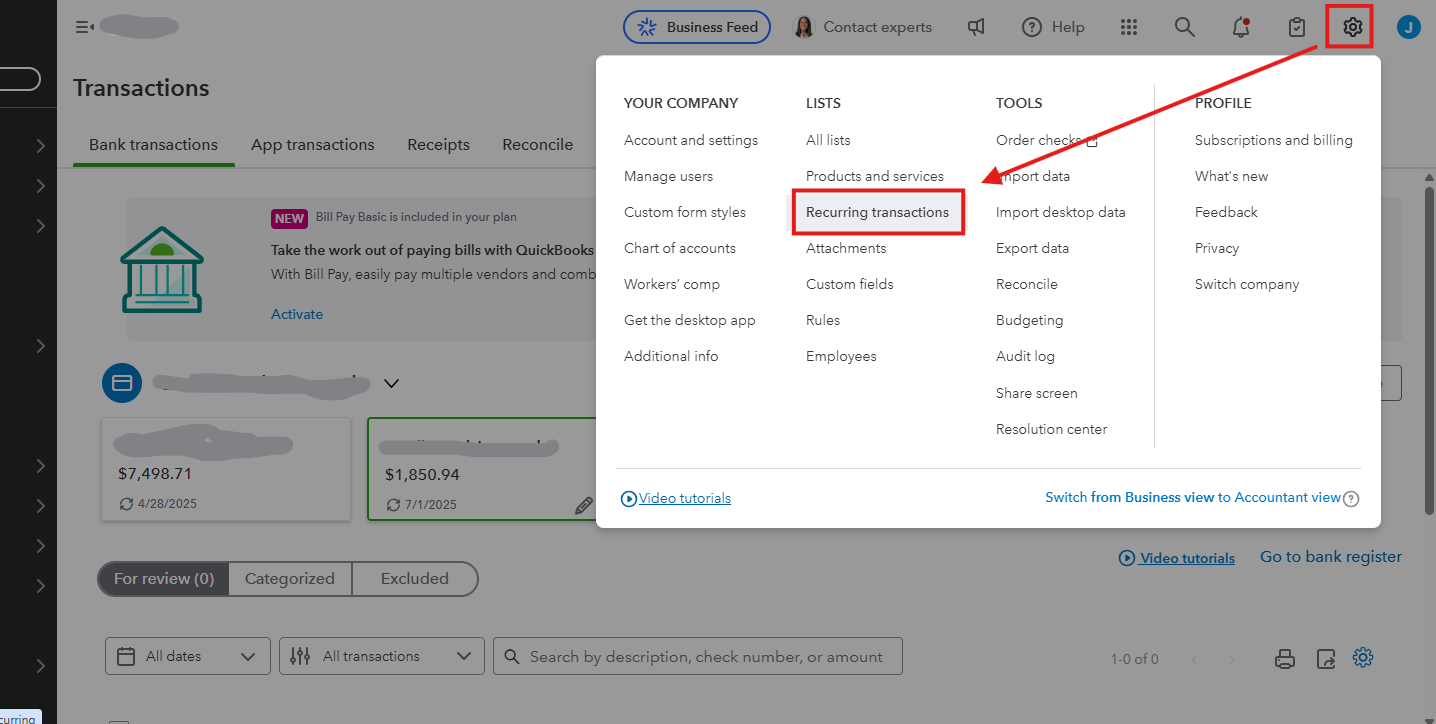Select the For review (0) filter

(x=164, y=579)
